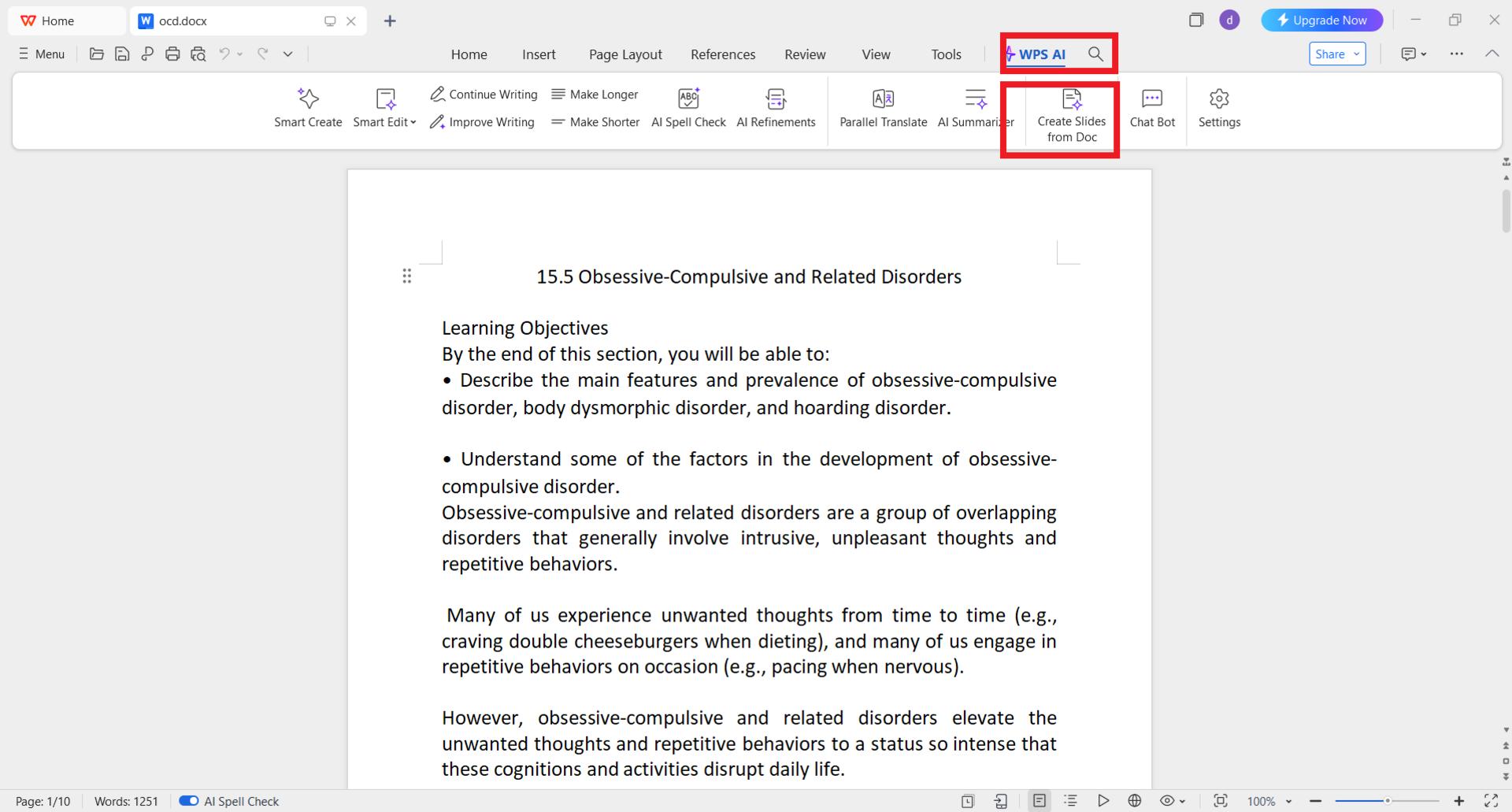The width and height of the screenshot is (1512, 812).
Task: Click the zoom in plus button
Action: [1458, 800]
